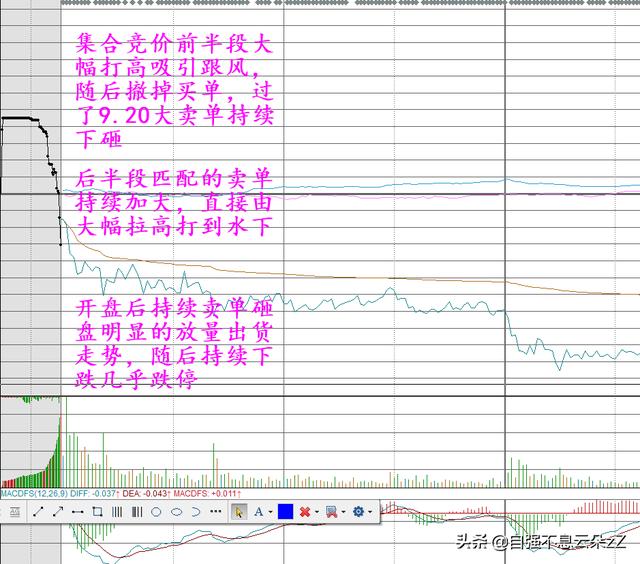Select the line segment drawing tool
Image resolution: width=640 pixels, height=564 pixels.
click(x=38, y=511)
